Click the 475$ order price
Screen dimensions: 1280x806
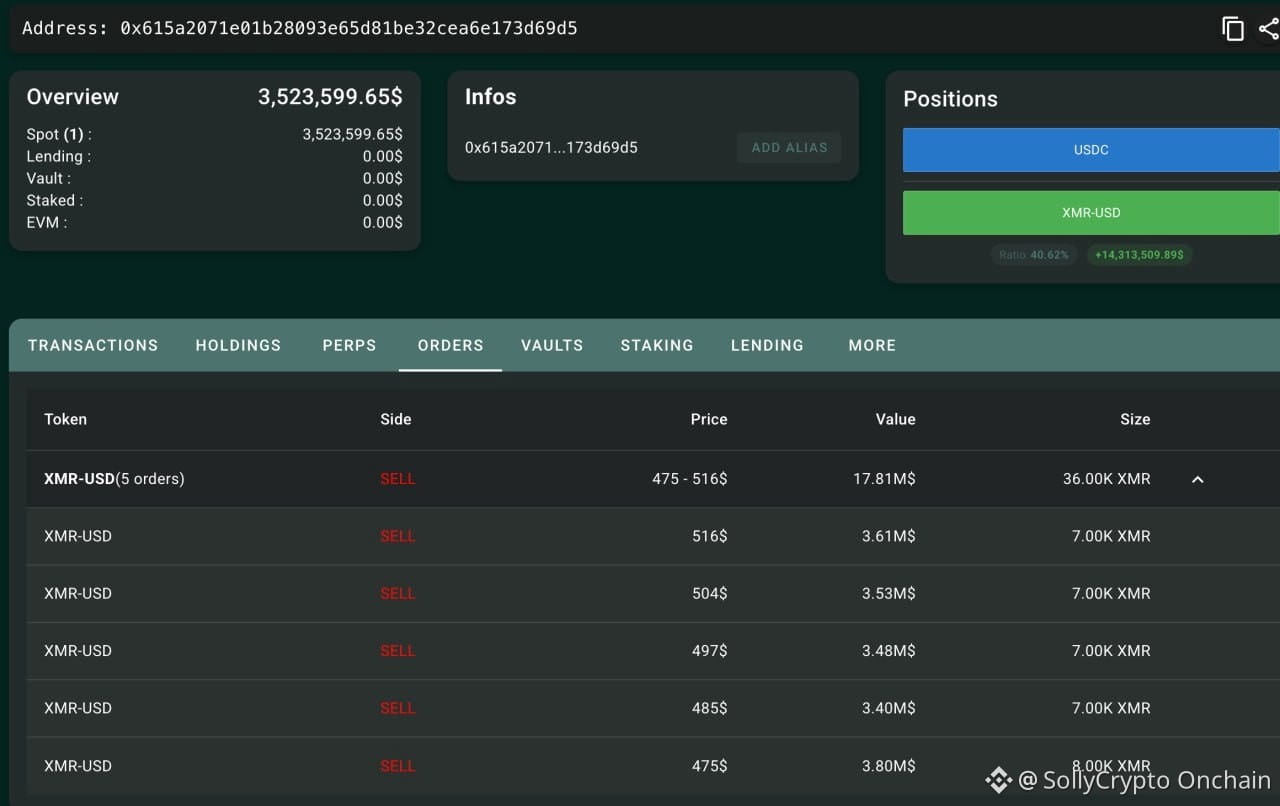coord(710,766)
